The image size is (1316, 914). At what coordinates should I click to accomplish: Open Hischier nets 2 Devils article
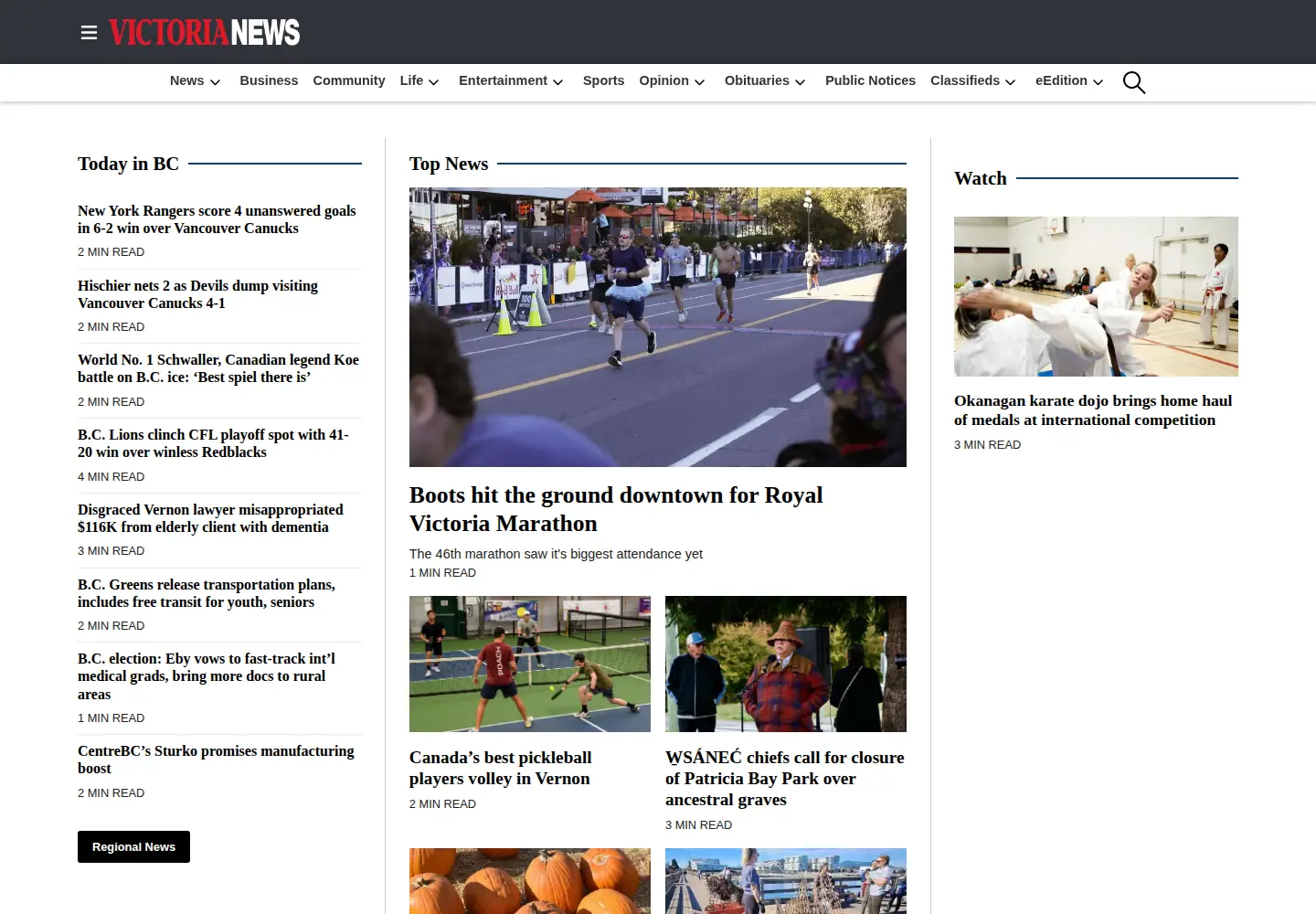197,294
